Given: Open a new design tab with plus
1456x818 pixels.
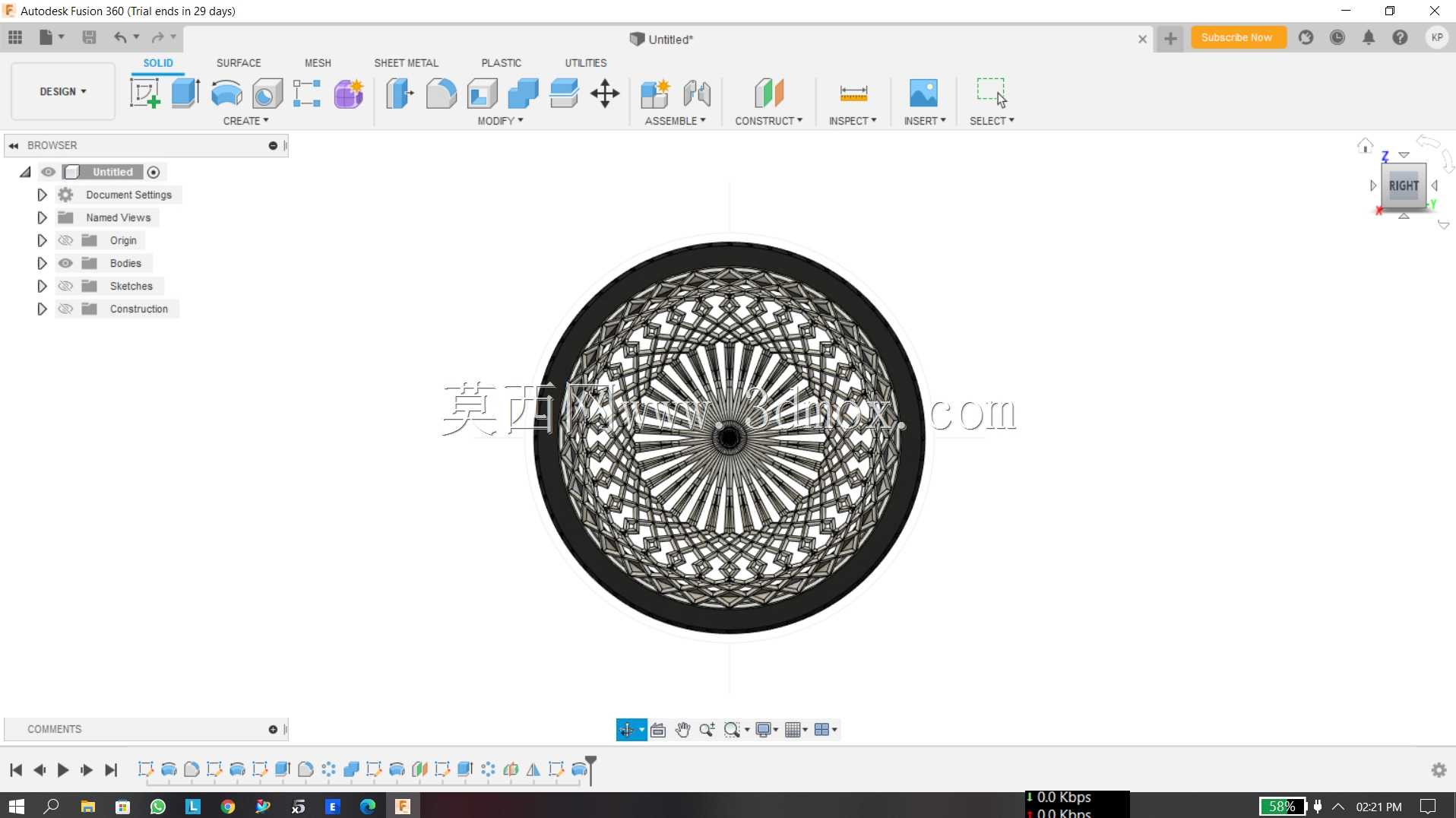Looking at the screenshot, I should (1170, 38).
